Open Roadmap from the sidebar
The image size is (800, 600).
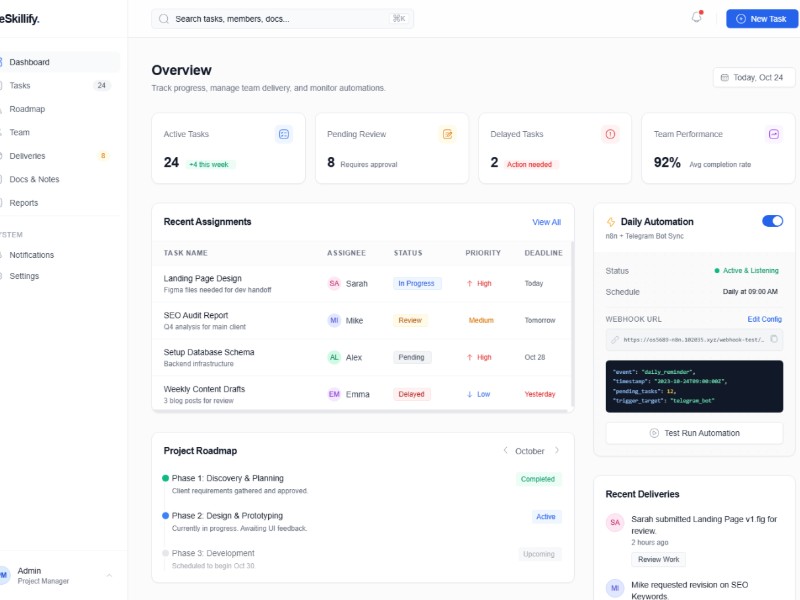click(28, 109)
